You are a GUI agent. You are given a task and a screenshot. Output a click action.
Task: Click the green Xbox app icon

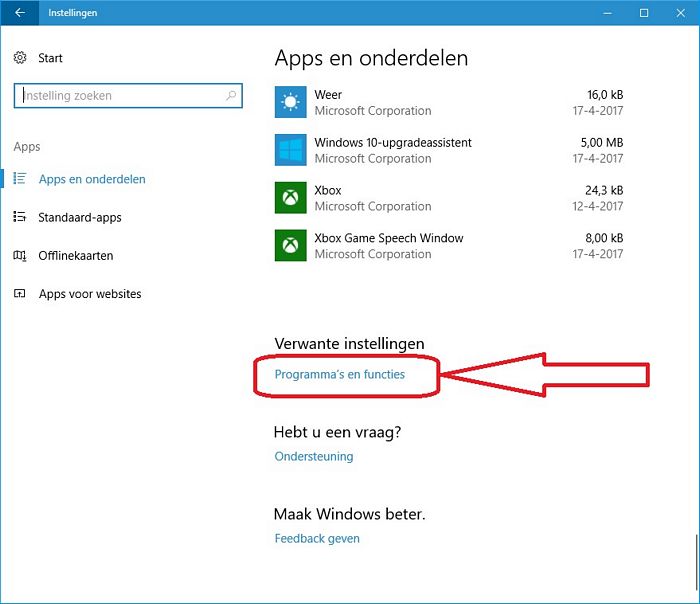point(290,198)
